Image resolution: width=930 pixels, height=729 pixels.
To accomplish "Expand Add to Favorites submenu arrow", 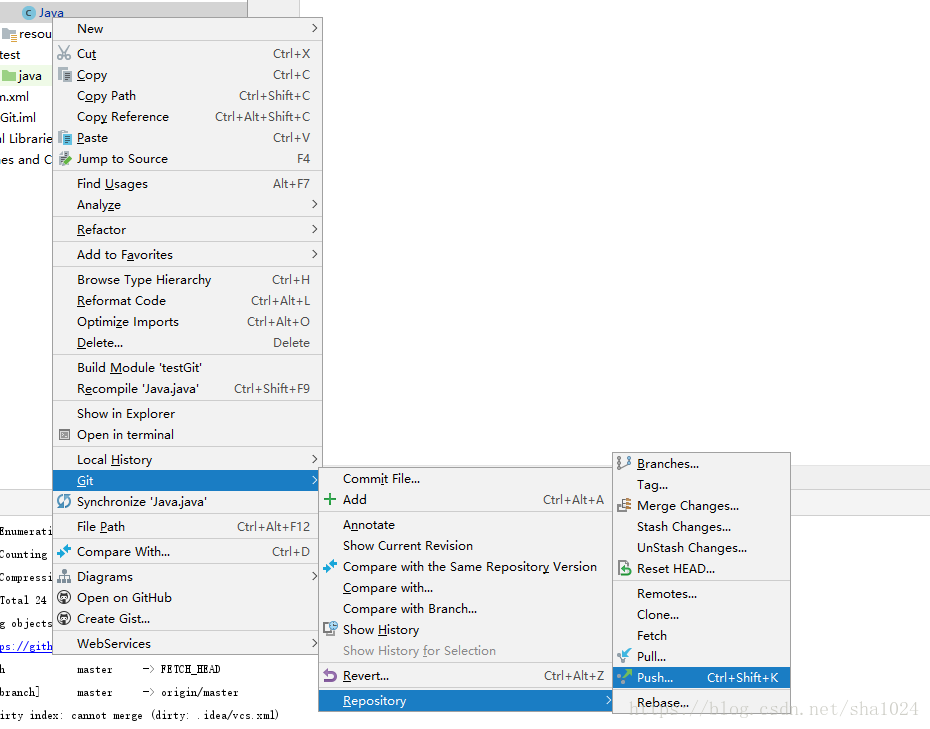I will (x=314, y=254).
